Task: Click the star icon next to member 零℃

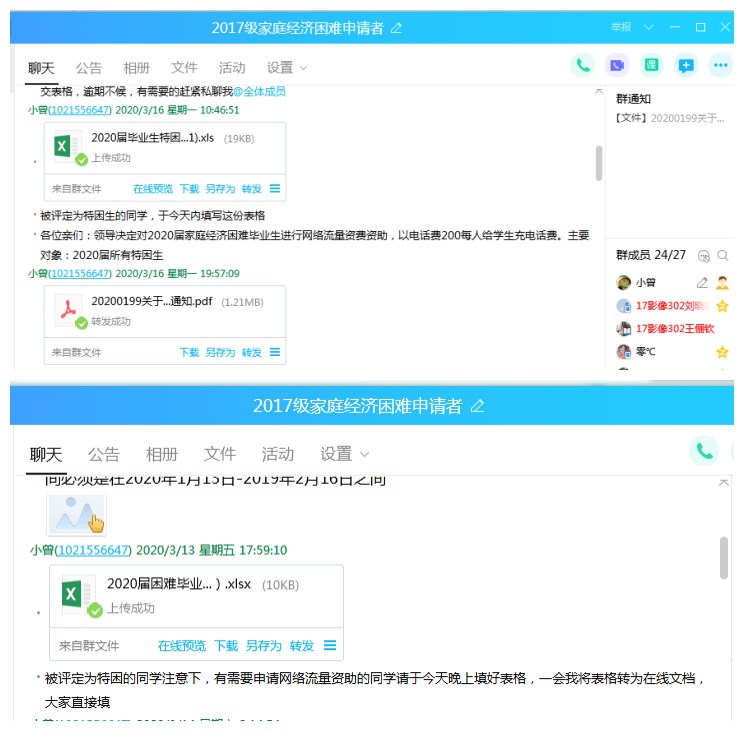Action: [722, 352]
